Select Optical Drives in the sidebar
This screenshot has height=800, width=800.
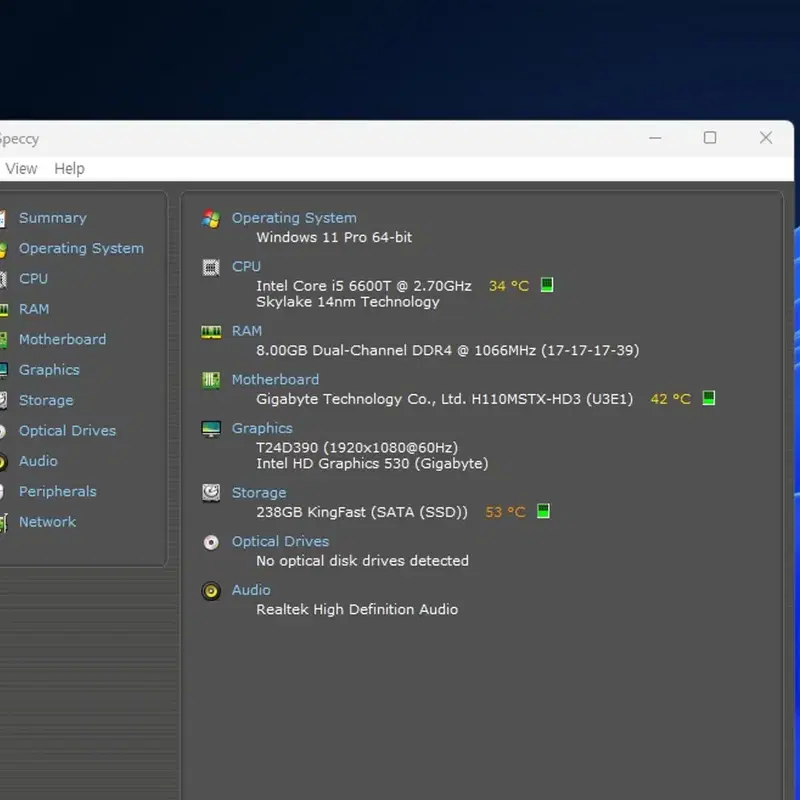tap(67, 431)
